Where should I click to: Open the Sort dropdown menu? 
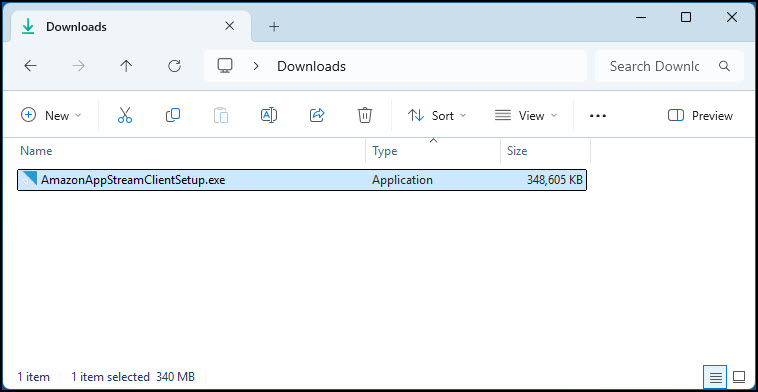point(437,116)
